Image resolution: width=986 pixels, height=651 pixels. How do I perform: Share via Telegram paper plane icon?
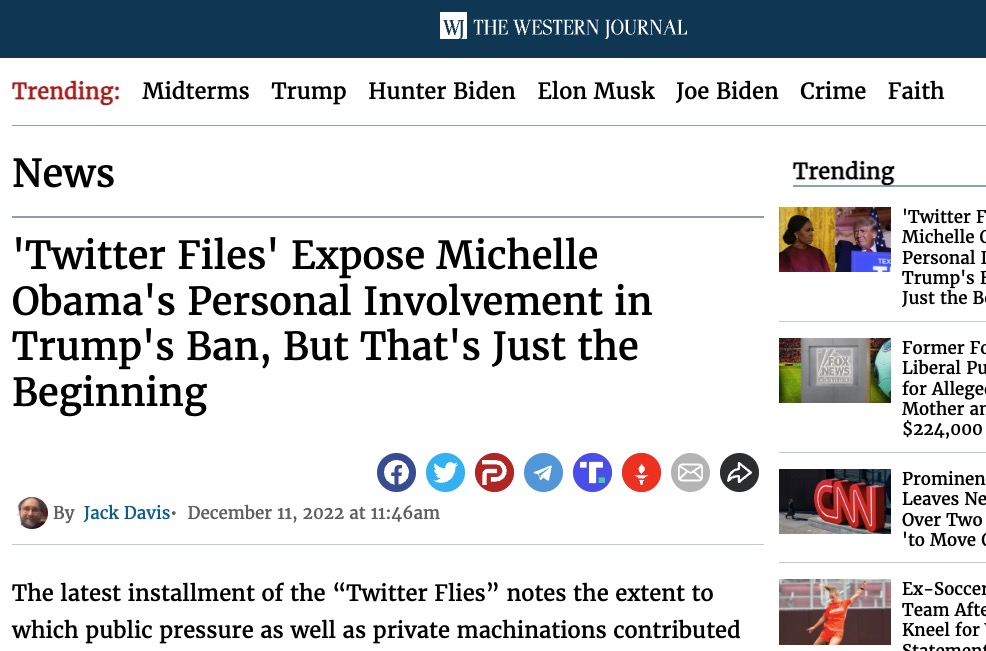pos(543,472)
